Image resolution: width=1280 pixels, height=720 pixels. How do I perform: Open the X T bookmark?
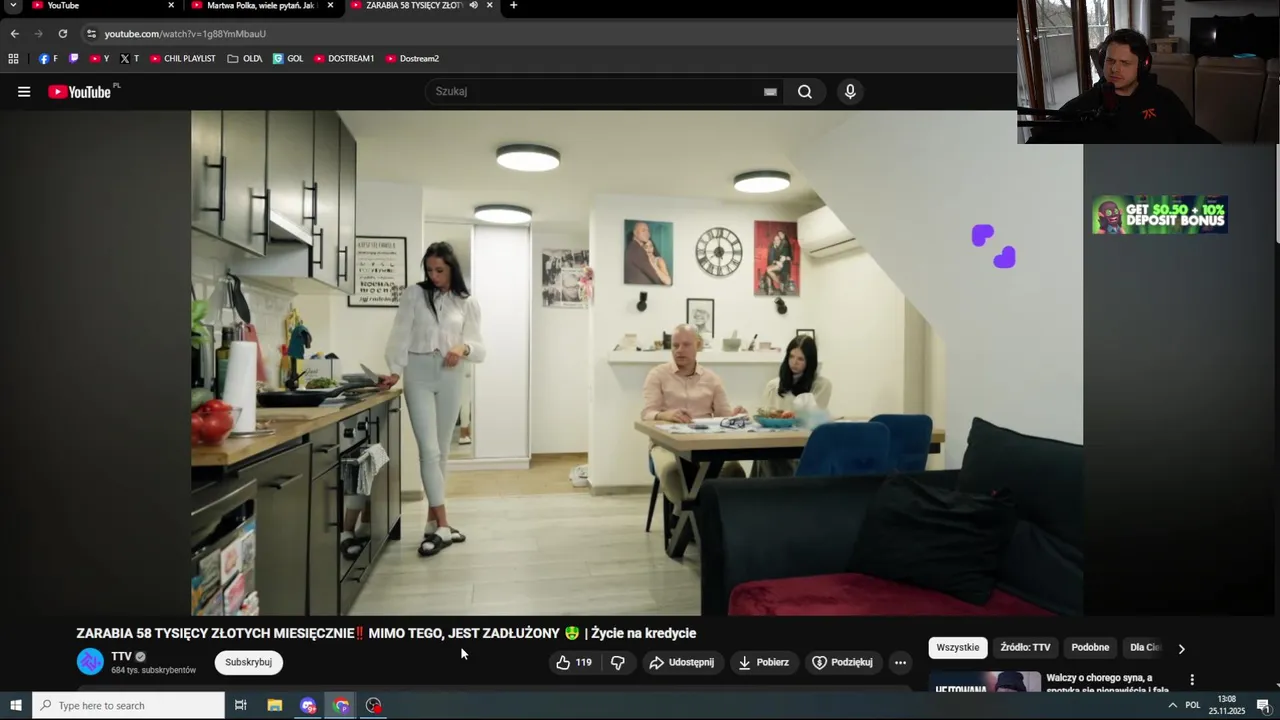[130, 59]
